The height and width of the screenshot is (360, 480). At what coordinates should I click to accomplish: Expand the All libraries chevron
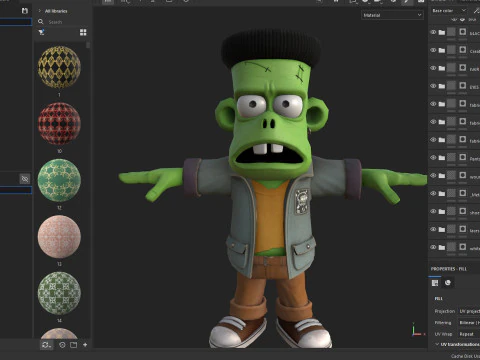pyautogui.click(x=40, y=11)
